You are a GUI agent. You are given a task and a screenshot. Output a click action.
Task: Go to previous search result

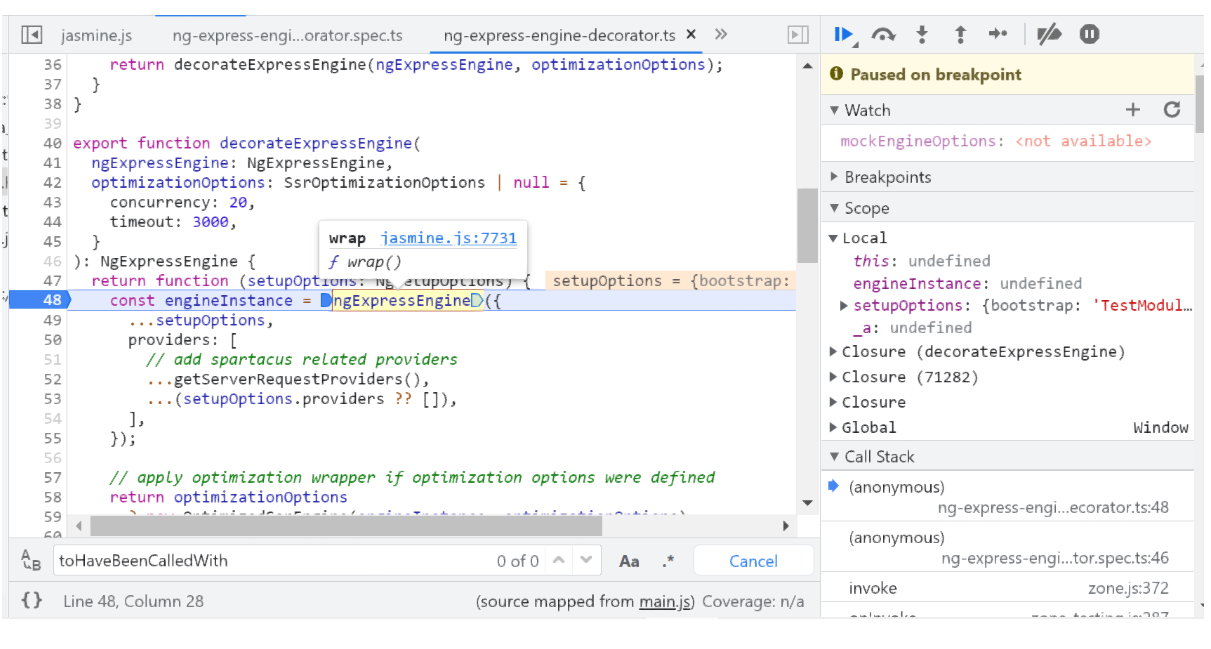tap(558, 561)
